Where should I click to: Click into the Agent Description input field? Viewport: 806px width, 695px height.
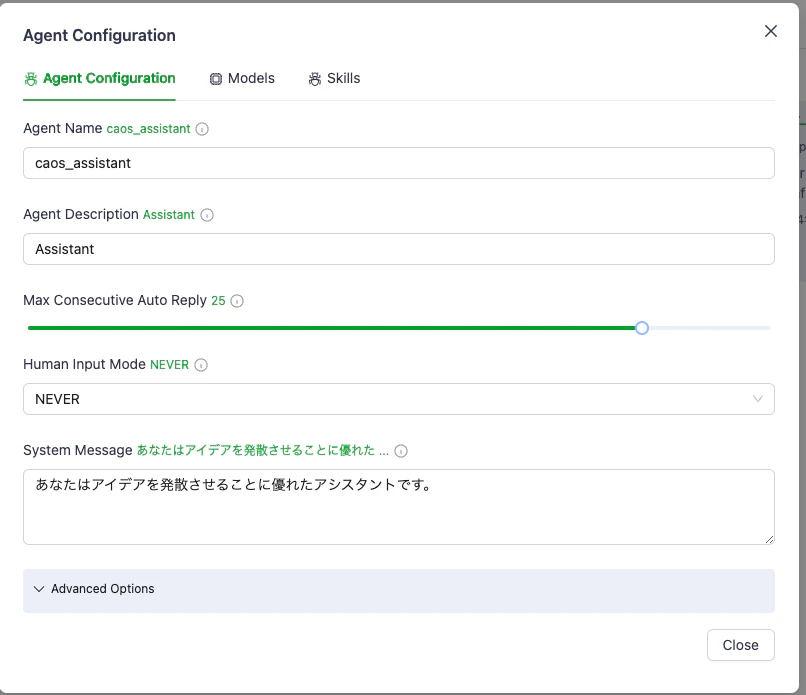pyautogui.click(x=398, y=249)
